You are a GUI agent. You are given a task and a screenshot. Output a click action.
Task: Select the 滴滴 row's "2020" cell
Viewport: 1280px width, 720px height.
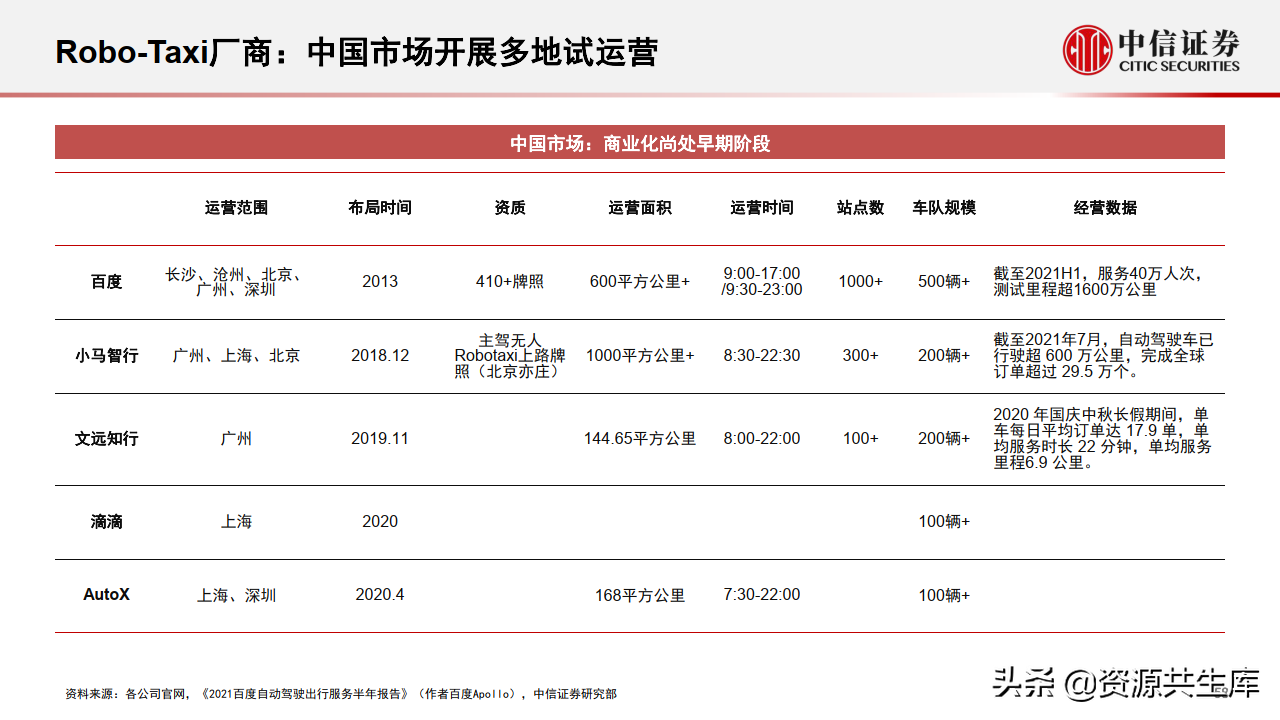[380, 522]
